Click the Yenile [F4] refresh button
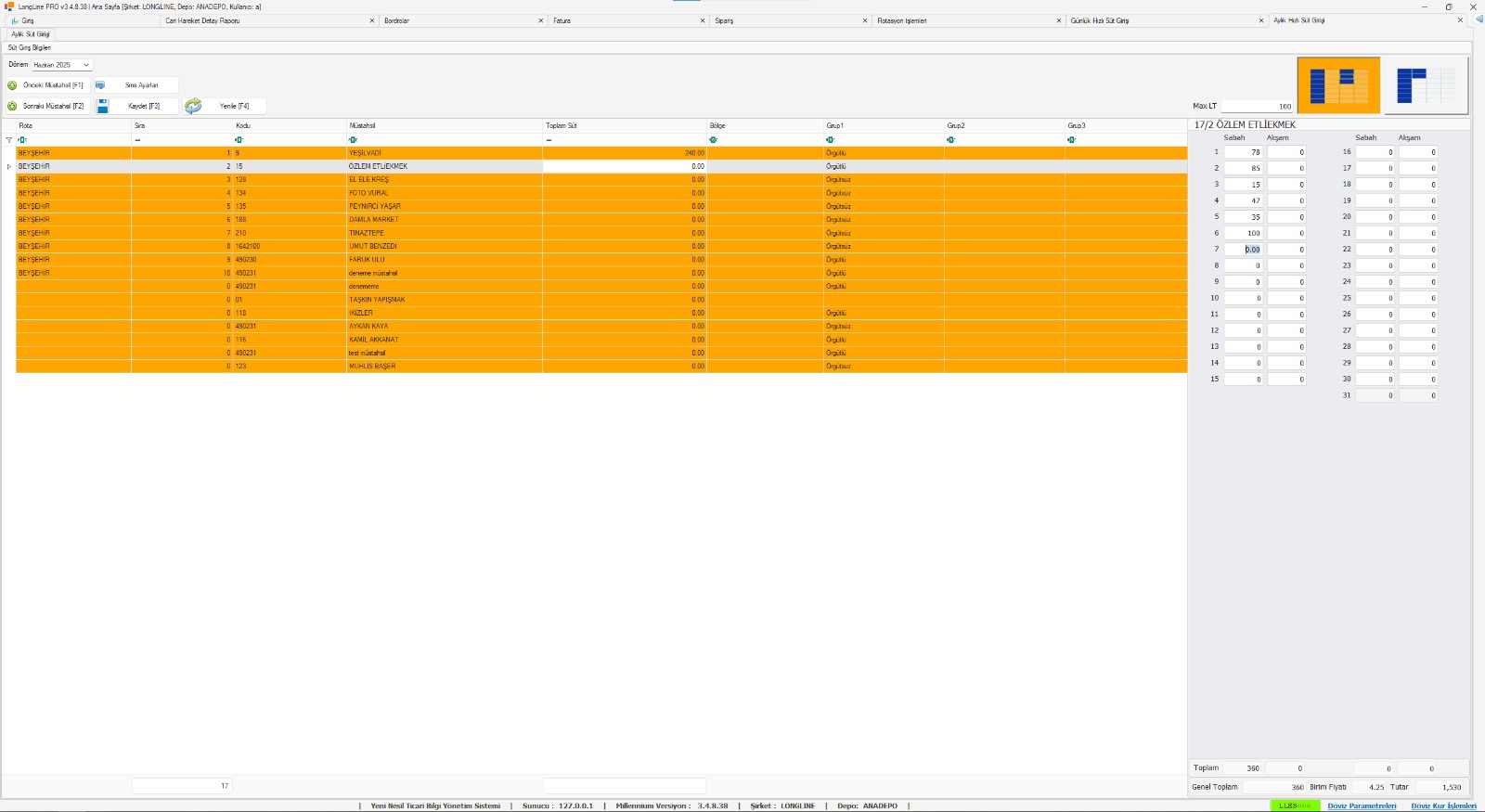The image size is (1485, 812). (x=224, y=107)
